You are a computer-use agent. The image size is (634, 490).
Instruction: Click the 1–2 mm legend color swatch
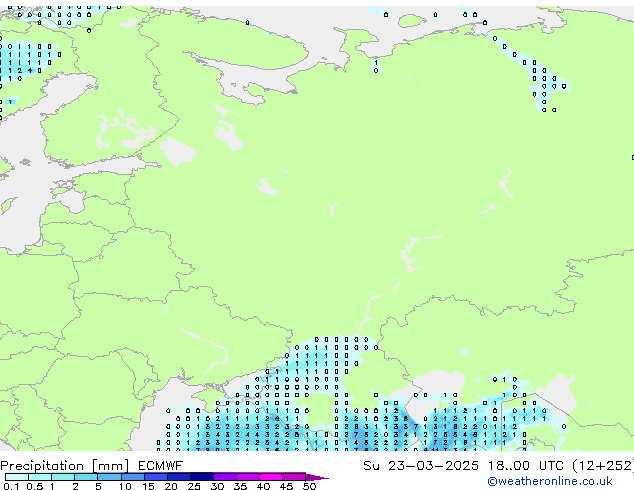tap(63, 477)
